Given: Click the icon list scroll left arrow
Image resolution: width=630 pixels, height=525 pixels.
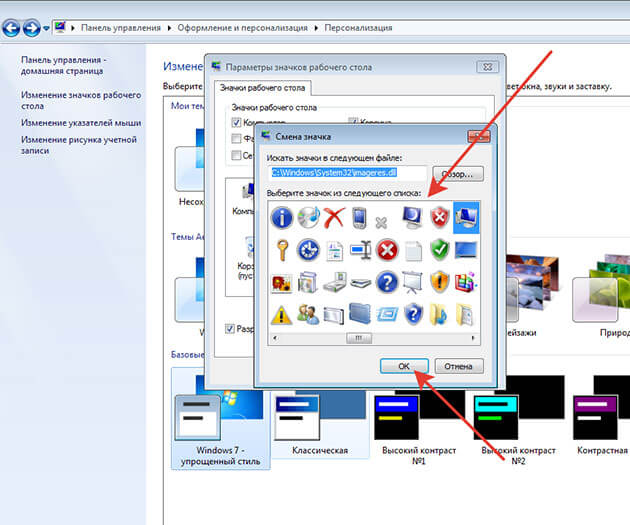Looking at the screenshot, I should pyautogui.click(x=275, y=338).
